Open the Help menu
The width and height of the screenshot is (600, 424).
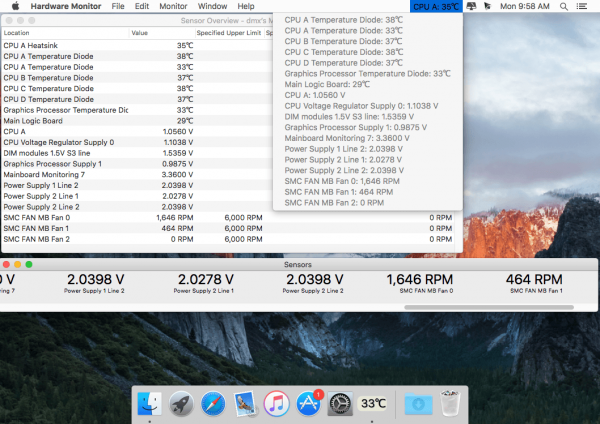pos(246,6)
